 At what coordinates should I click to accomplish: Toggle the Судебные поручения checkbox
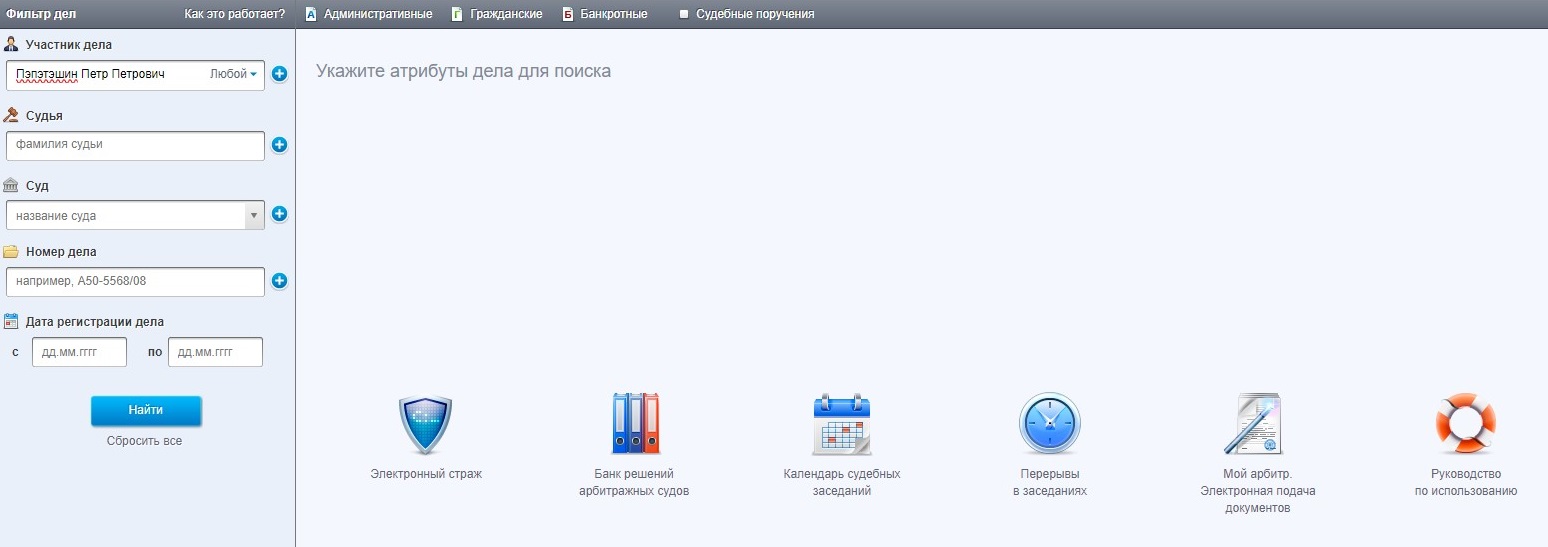click(685, 15)
